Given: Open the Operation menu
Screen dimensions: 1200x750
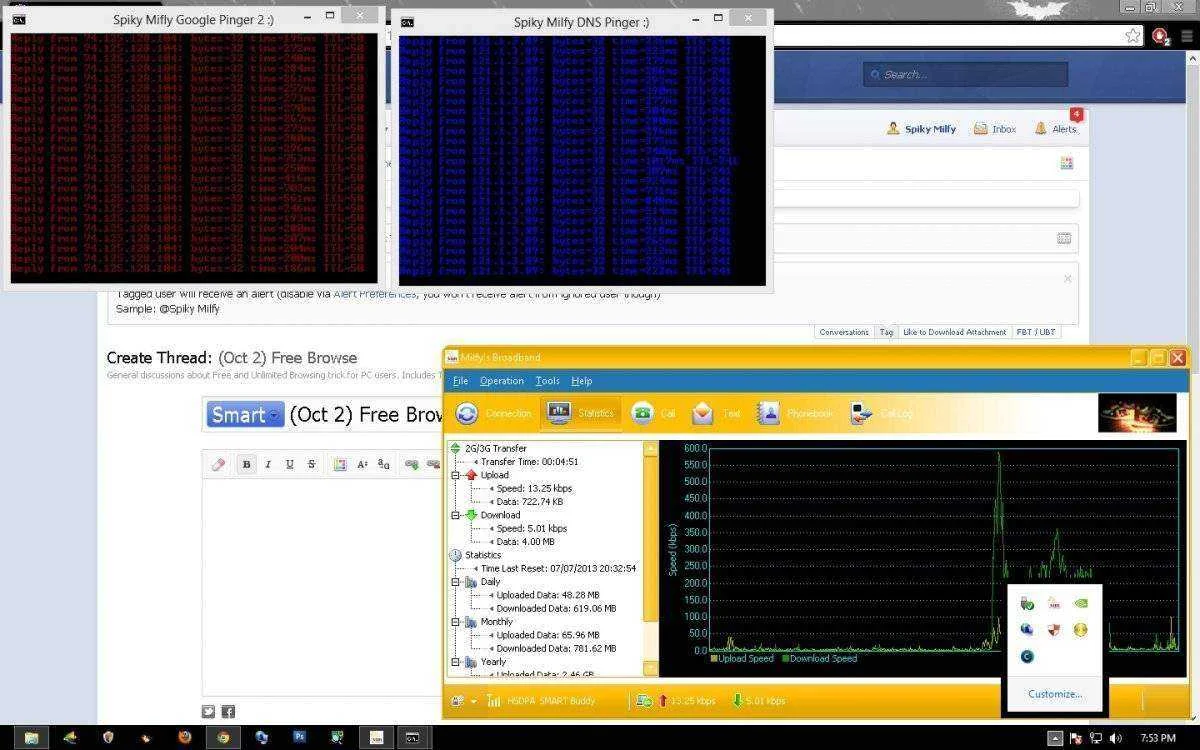Looking at the screenshot, I should coord(501,381).
